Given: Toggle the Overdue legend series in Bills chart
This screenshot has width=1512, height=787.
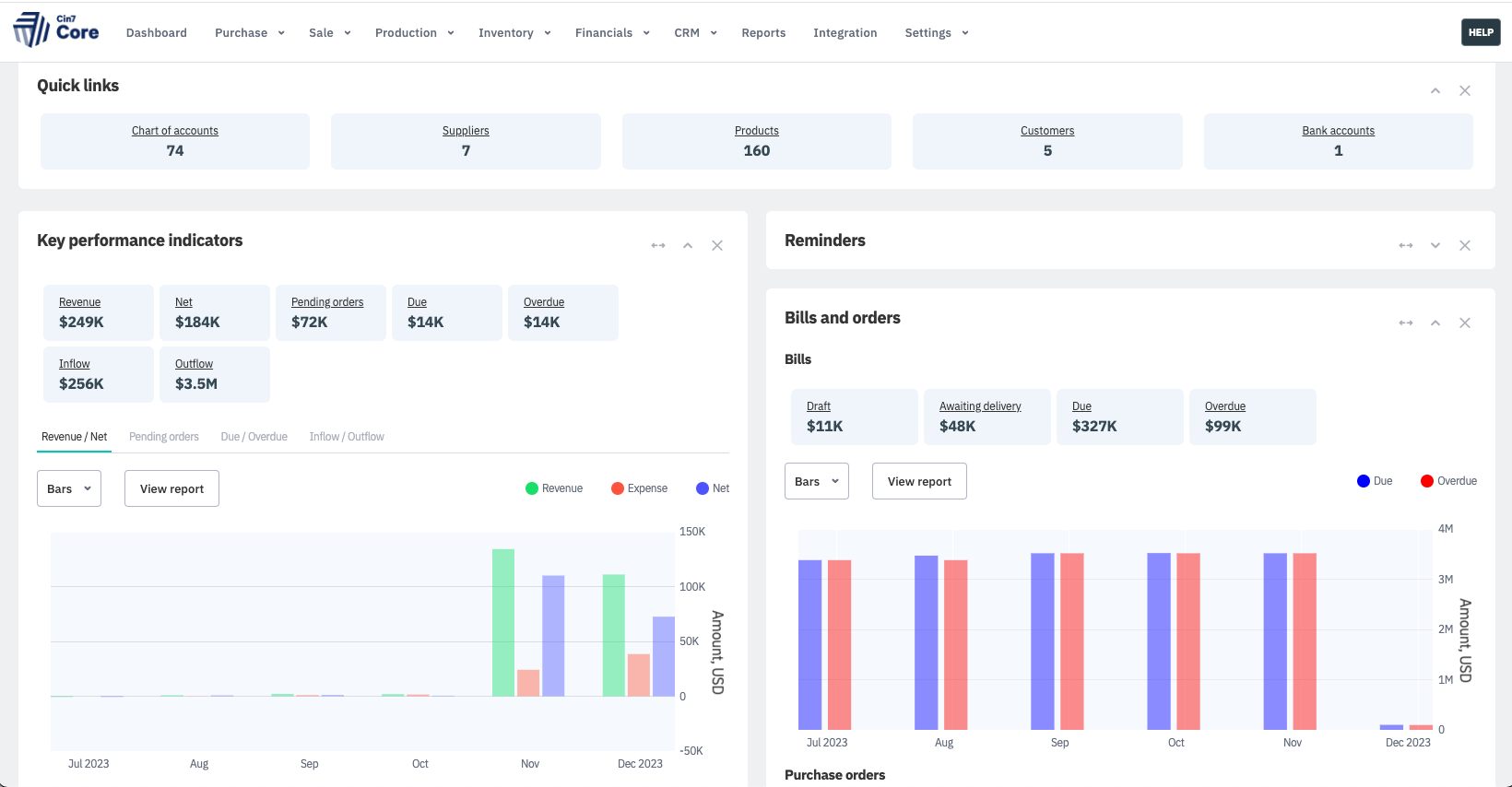Looking at the screenshot, I should [1448, 481].
